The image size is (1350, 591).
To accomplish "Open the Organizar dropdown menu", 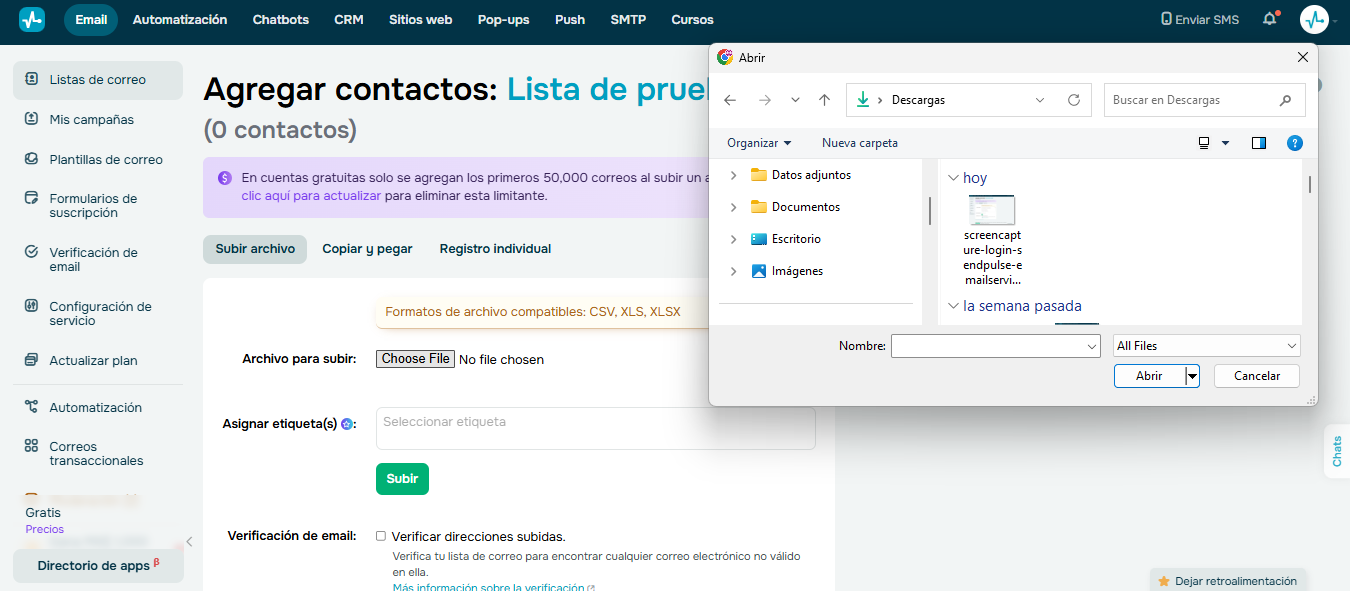I will click(x=759, y=143).
